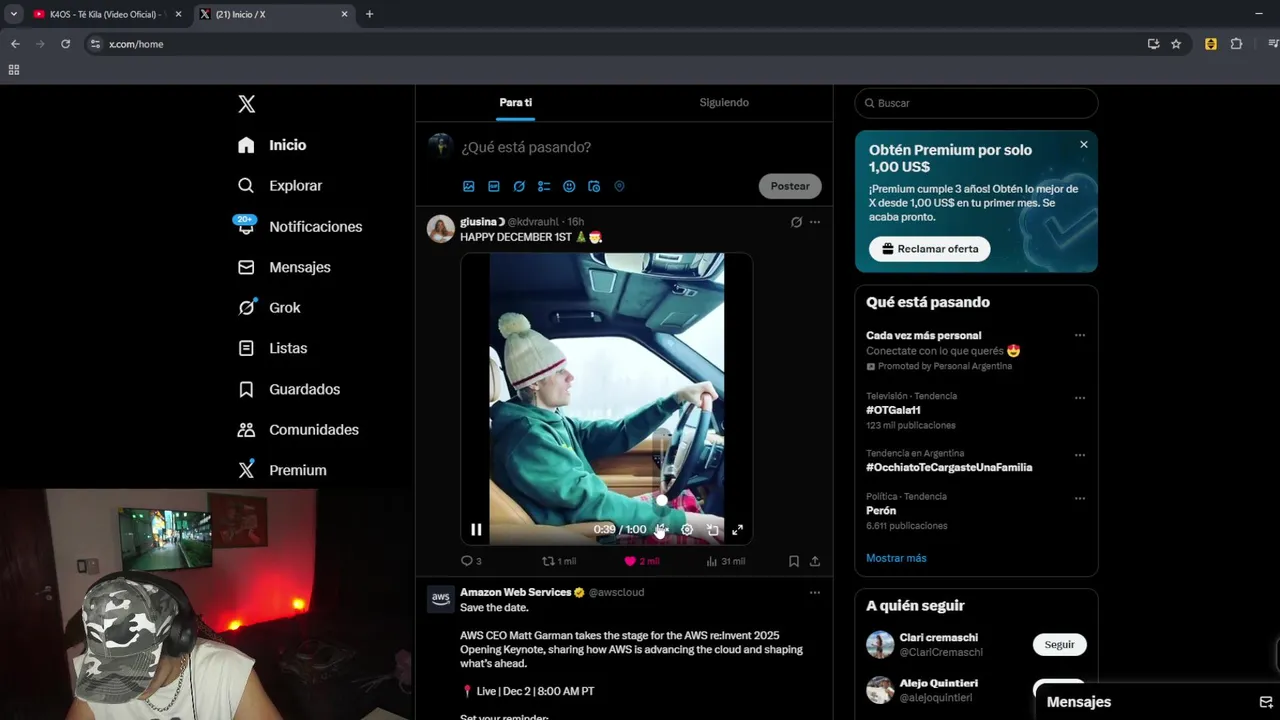Unlike giusina's post with 2 mil likes
The image size is (1280, 720).
click(x=641, y=561)
